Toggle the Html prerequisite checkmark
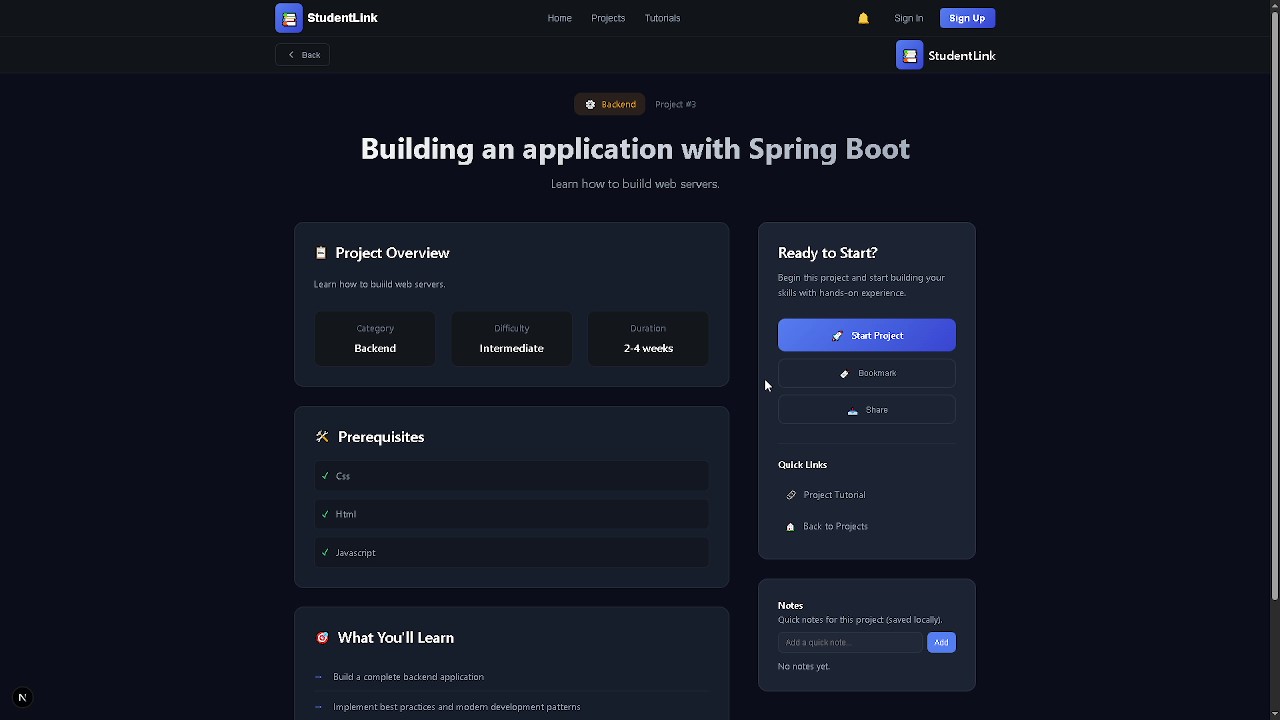Screen dimensions: 1280x720 tap(325, 514)
